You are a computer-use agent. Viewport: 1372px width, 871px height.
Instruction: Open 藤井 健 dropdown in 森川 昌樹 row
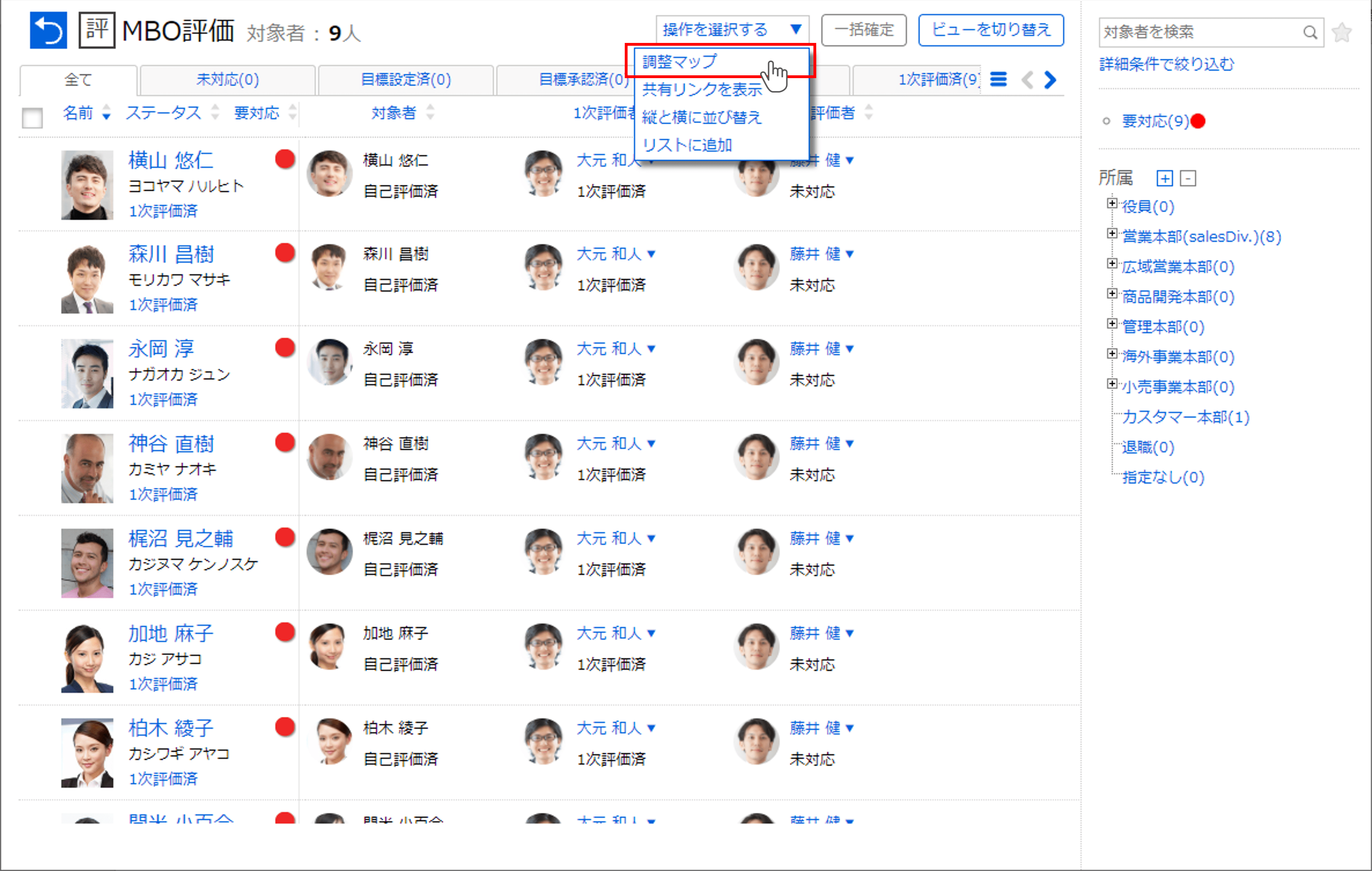pos(850,254)
